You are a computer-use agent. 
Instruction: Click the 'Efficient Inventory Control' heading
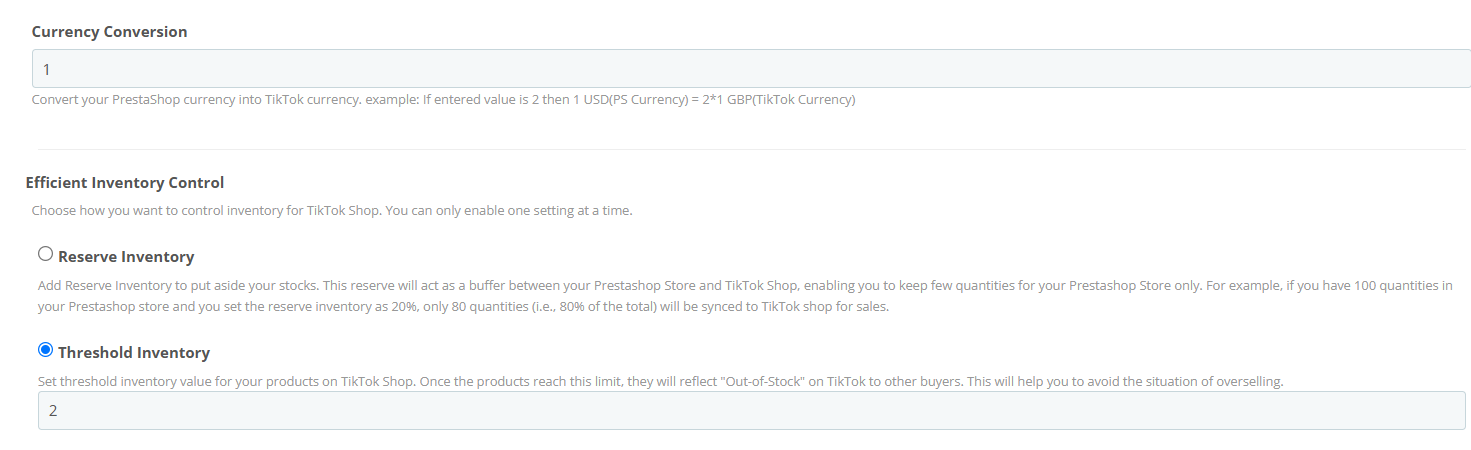pos(125,183)
